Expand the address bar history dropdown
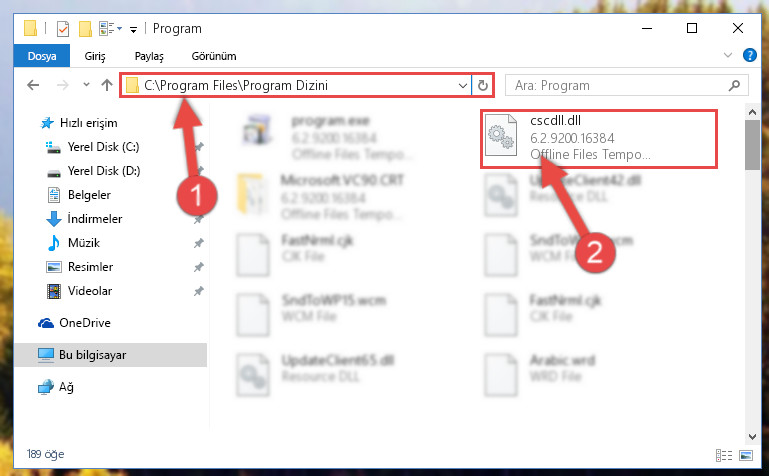 click(x=462, y=85)
